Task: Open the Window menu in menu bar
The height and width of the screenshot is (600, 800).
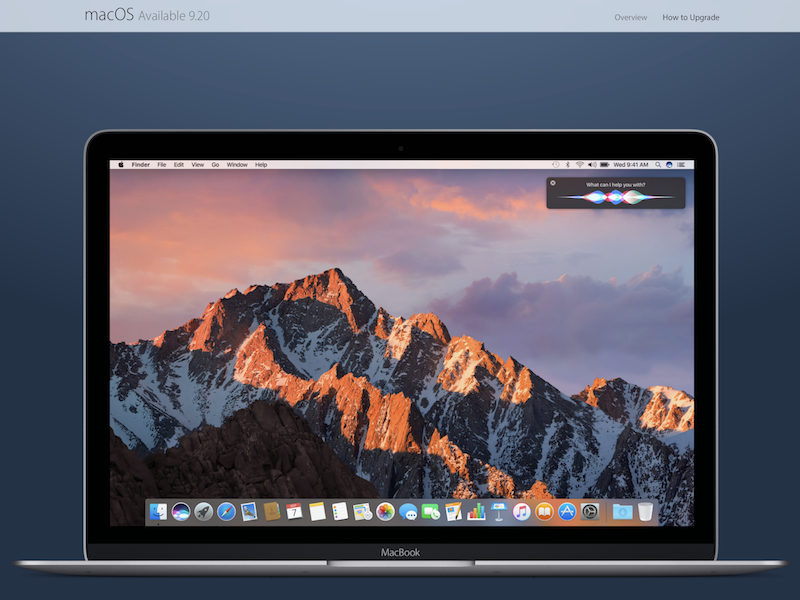Action: (x=237, y=164)
